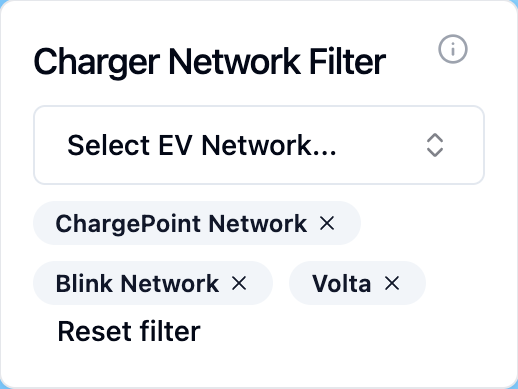This screenshot has height=389, width=518.
Task: Focus the EV Network selection field
Action: (x=259, y=145)
